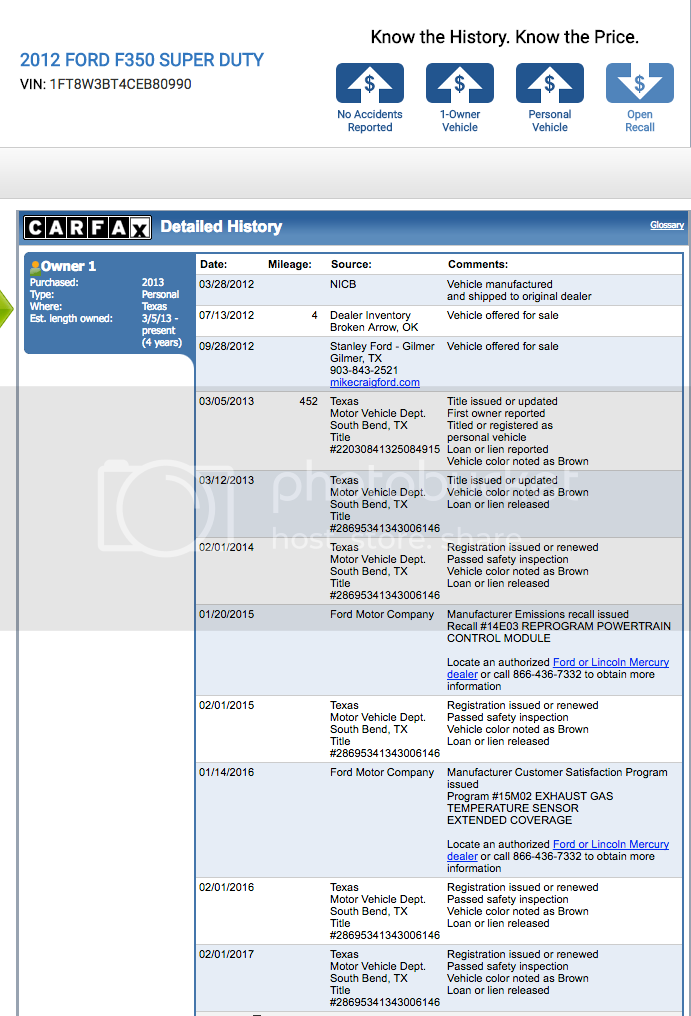Click the Owner 1 heading
The width and height of the screenshot is (691, 1016).
[68, 266]
